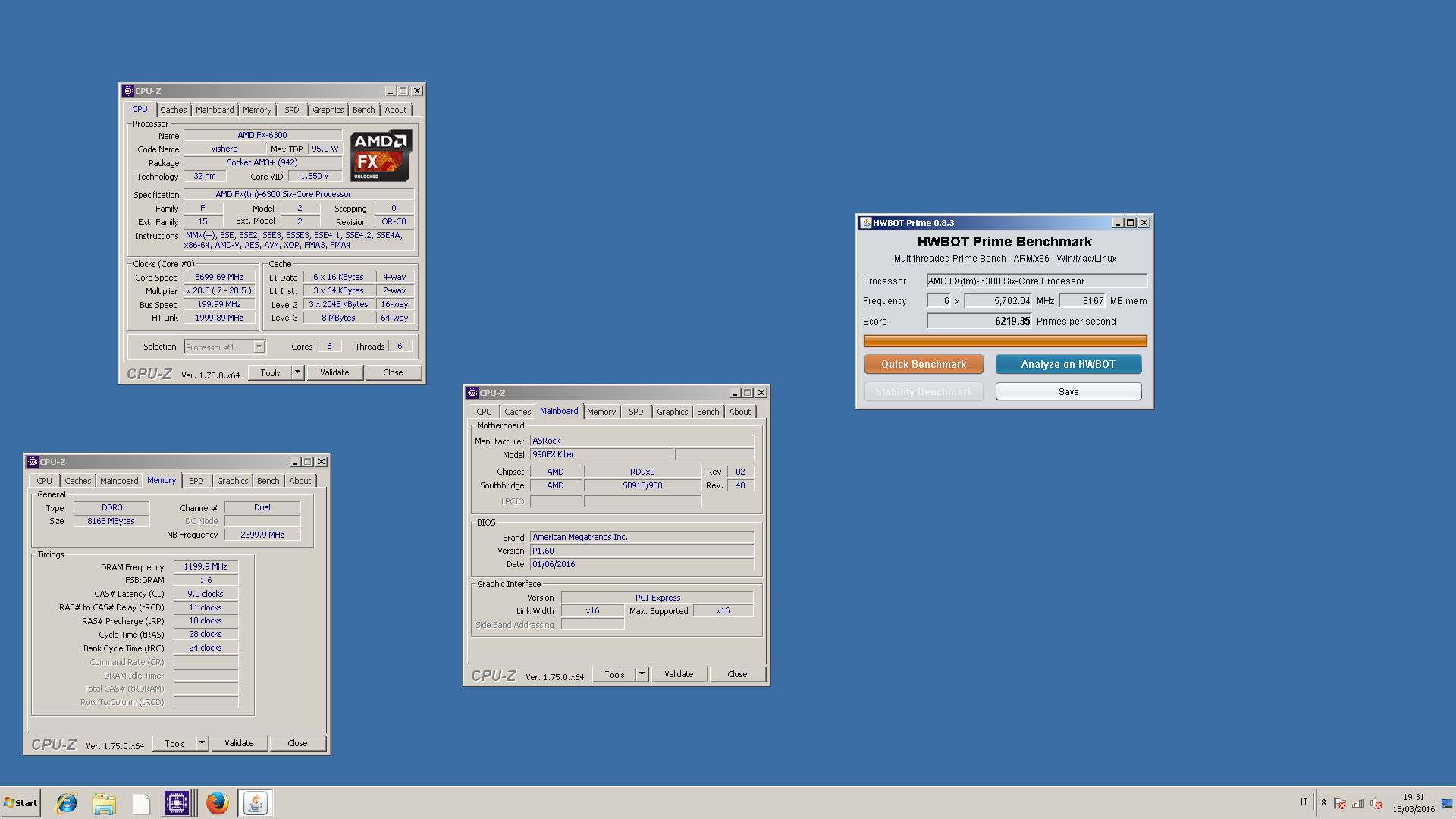This screenshot has height=819, width=1456.
Task: Open About tab in Mainboard CPU-Z window
Action: [x=740, y=412]
